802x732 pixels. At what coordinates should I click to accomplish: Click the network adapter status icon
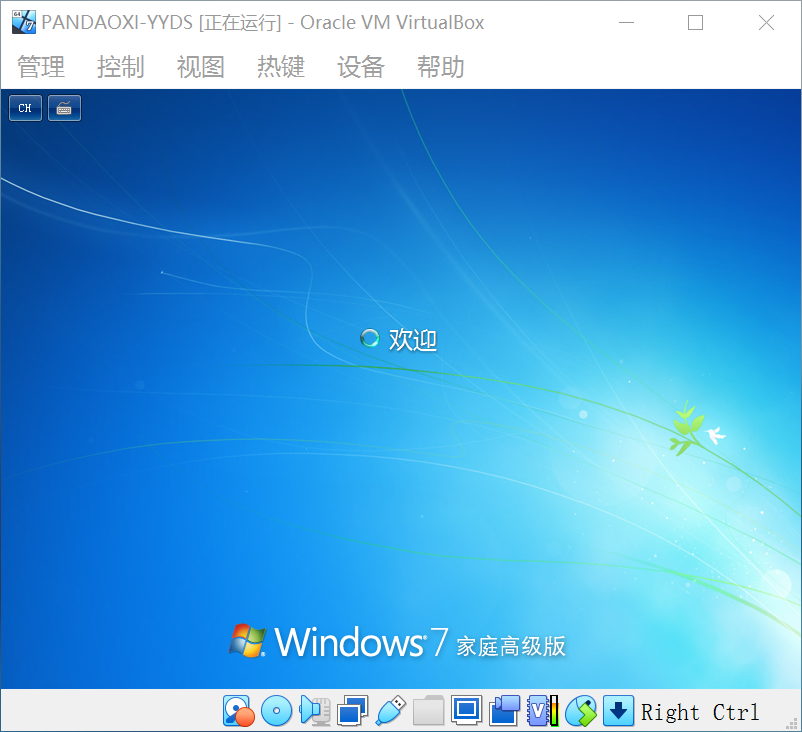coord(352,711)
